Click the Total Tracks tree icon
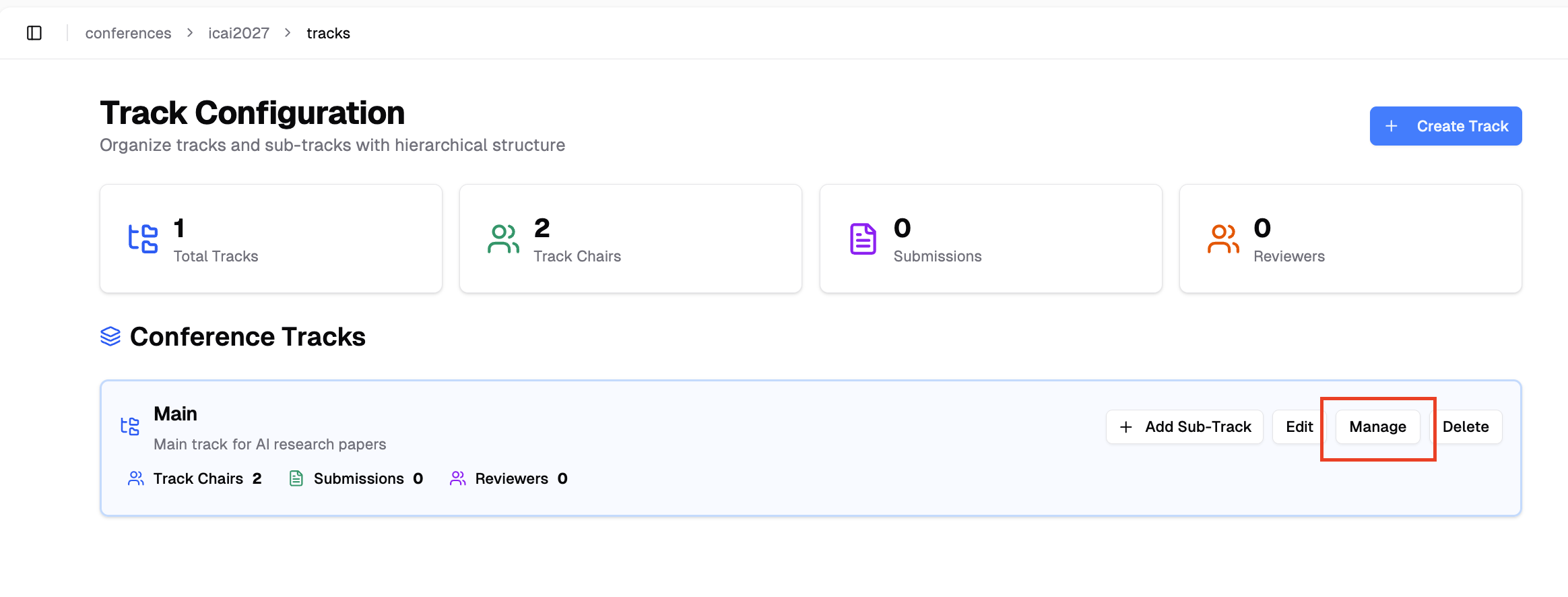Image resolution: width=1568 pixels, height=597 pixels. (143, 239)
